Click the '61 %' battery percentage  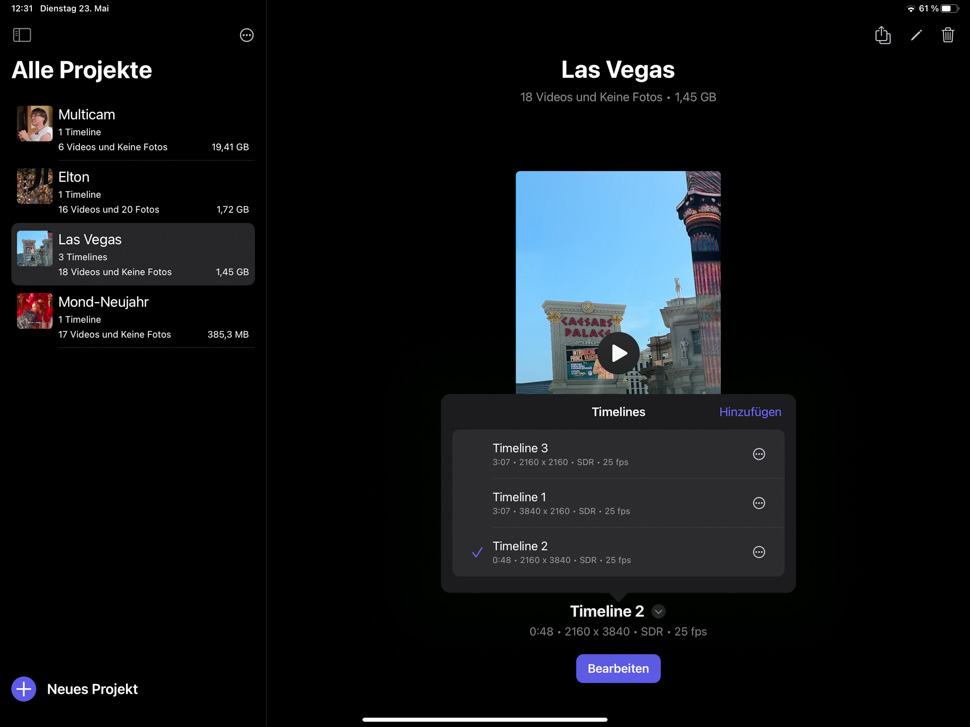pyautogui.click(x=928, y=9)
